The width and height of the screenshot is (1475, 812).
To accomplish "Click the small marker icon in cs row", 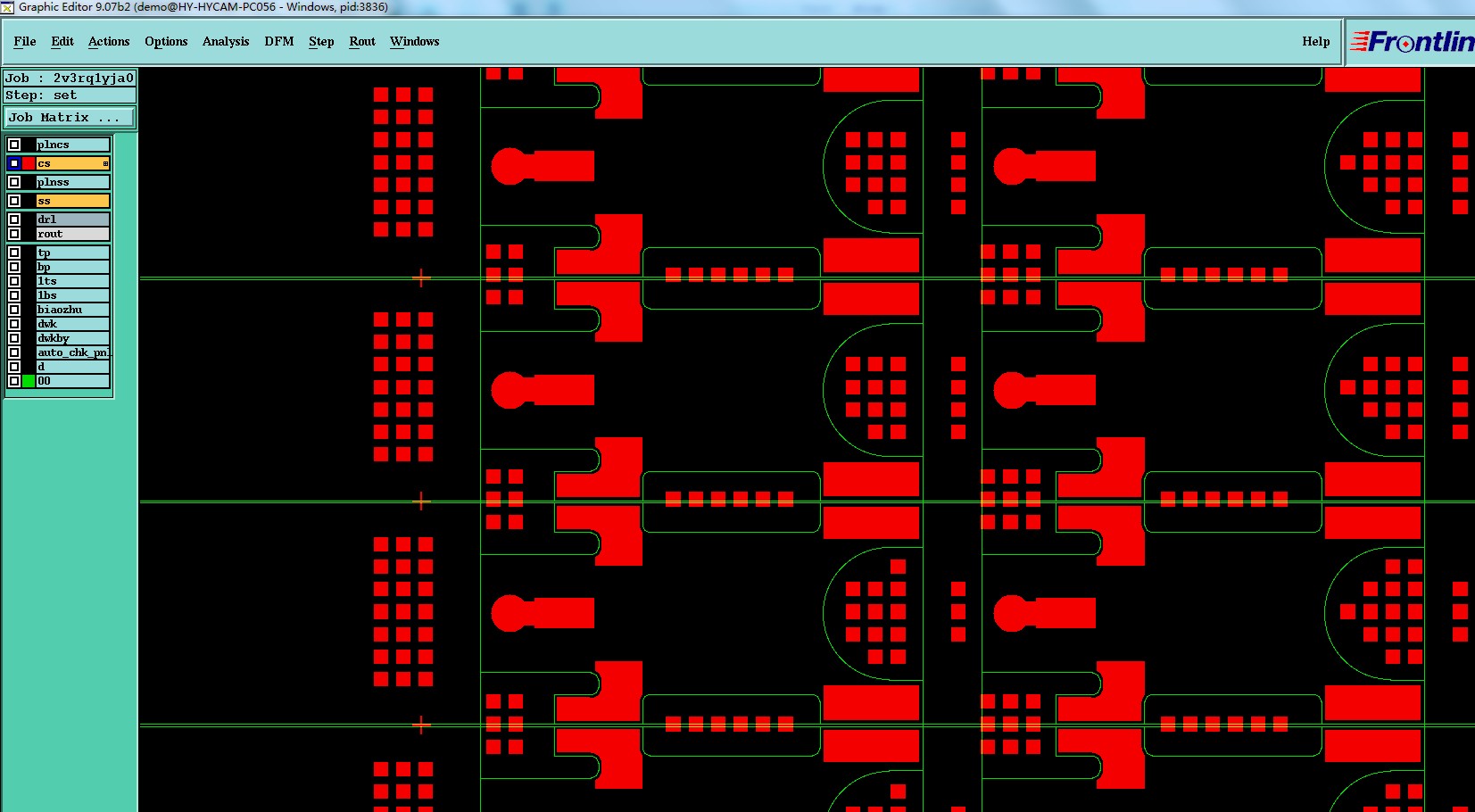I will point(105,163).
